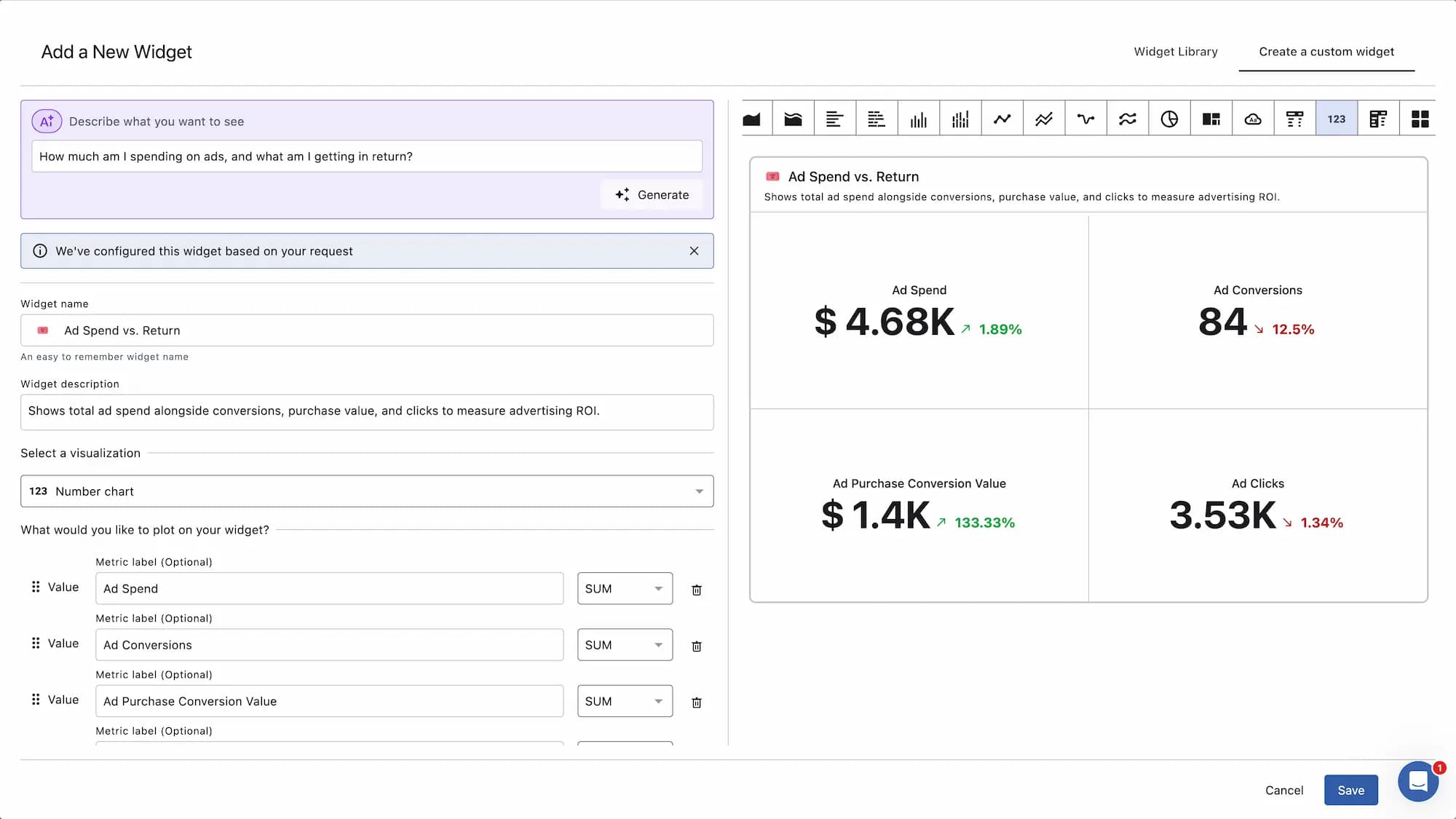Click the AI sparkle icon beside the prompt

coord(47,121)
